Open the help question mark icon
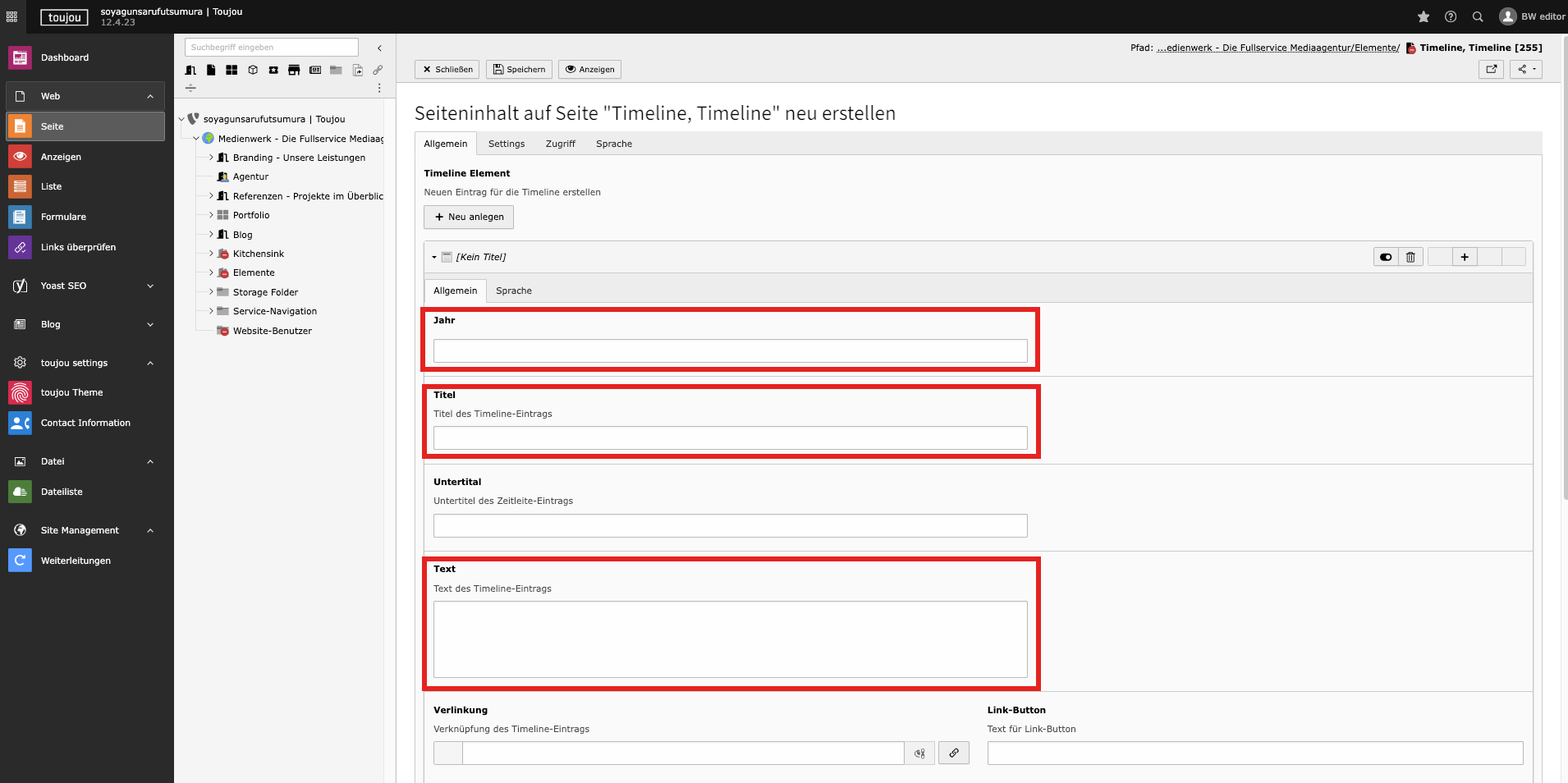Screen dimensions: 1568x783 pyautogui.click(x=1451, y=16)
